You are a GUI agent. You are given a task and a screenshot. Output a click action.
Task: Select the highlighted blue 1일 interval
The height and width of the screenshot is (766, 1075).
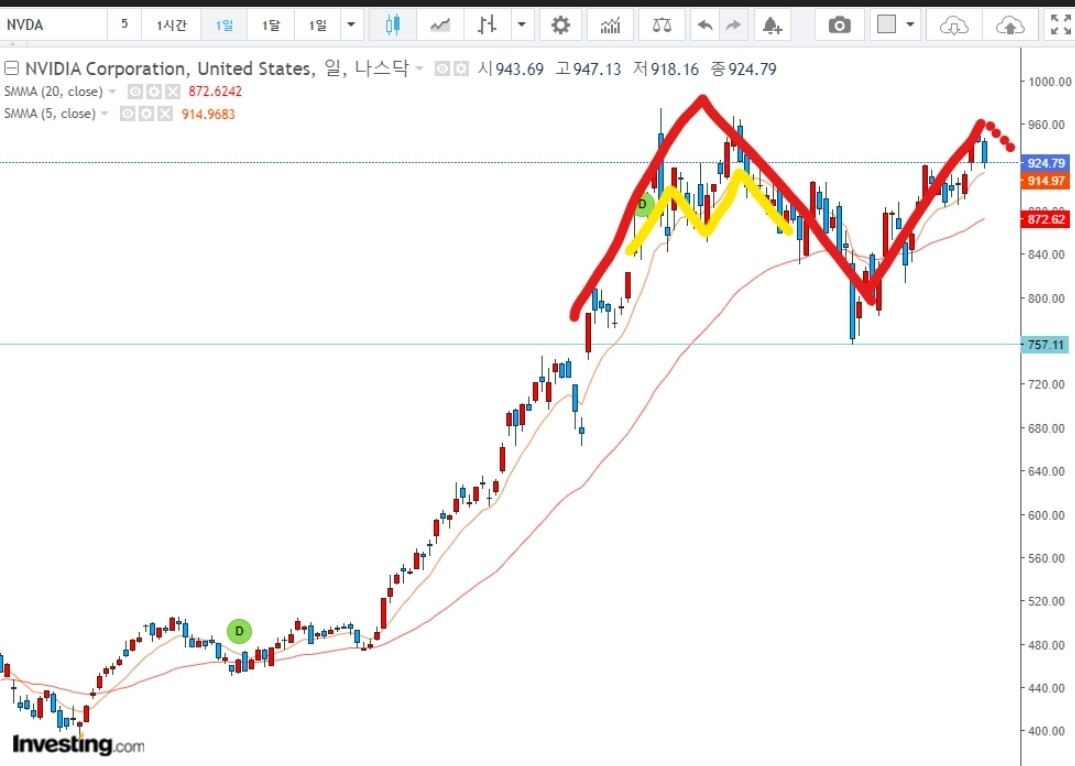pos(224,25)
